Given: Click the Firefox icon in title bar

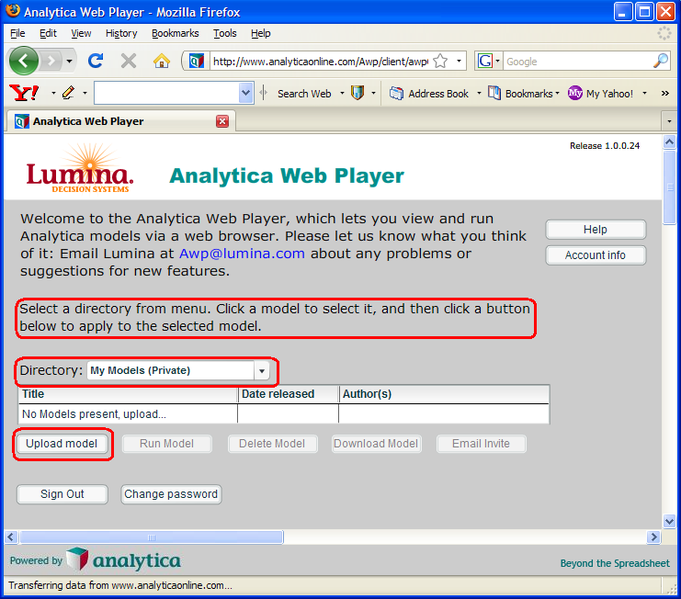Looking at the screenshot, I should point(13,11).
